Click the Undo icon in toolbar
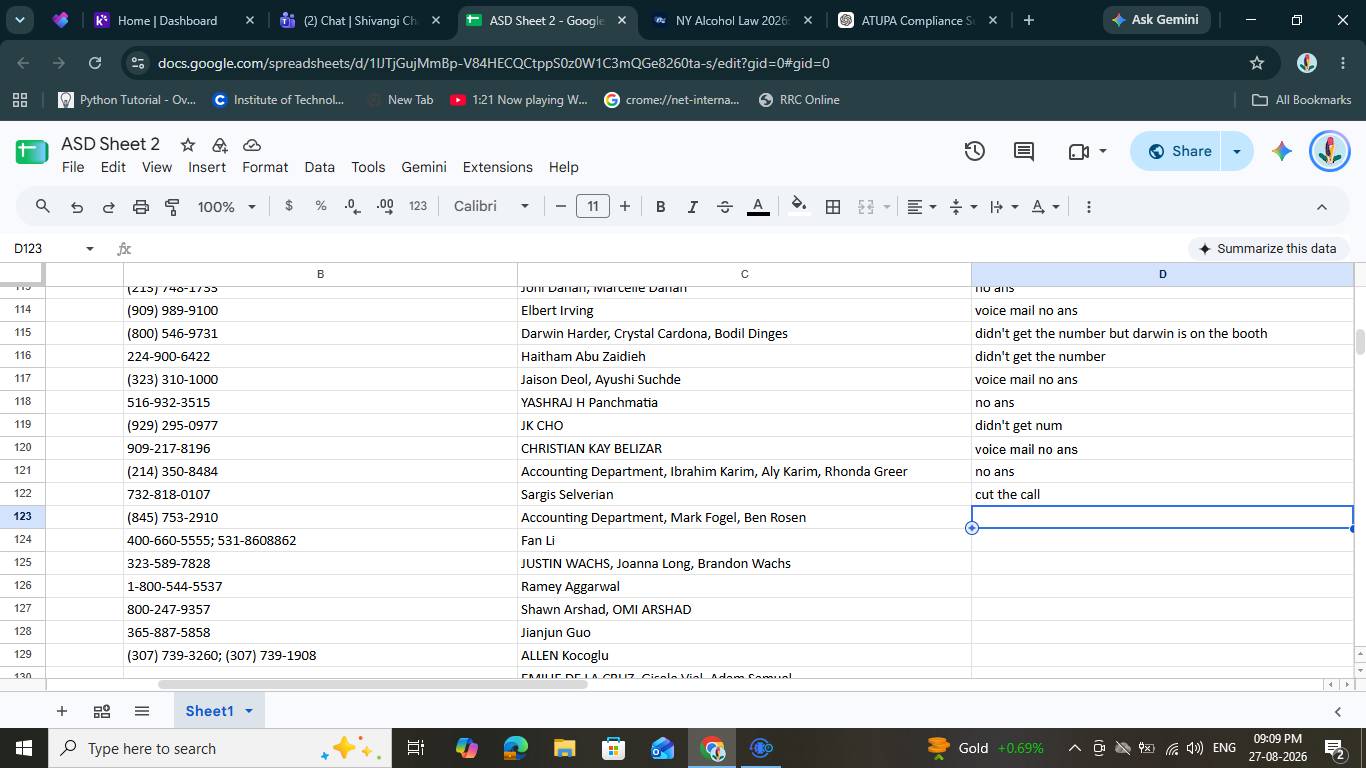This screenshot has width=1366, height=768. [x=76, y=207]
